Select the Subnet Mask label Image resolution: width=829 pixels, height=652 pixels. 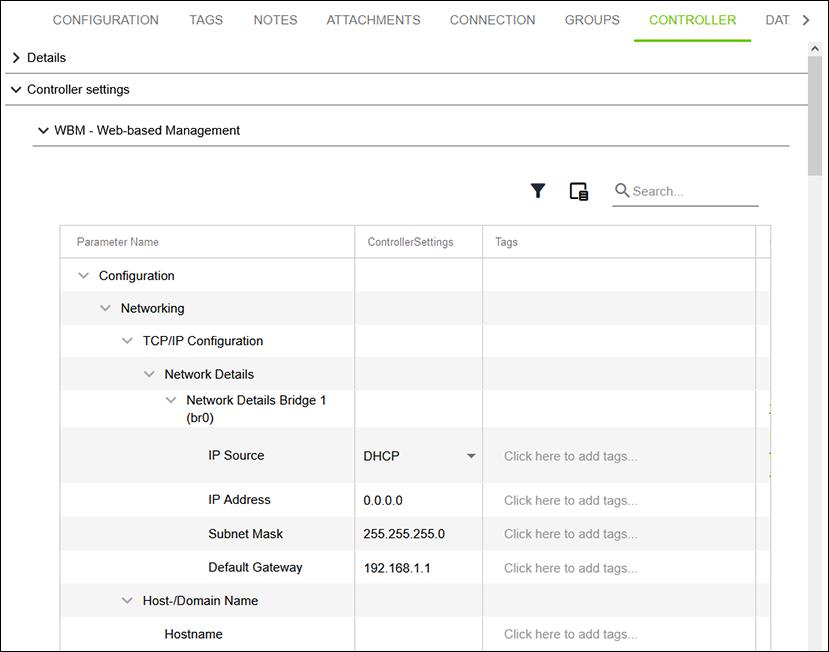[x=245, y=534]
